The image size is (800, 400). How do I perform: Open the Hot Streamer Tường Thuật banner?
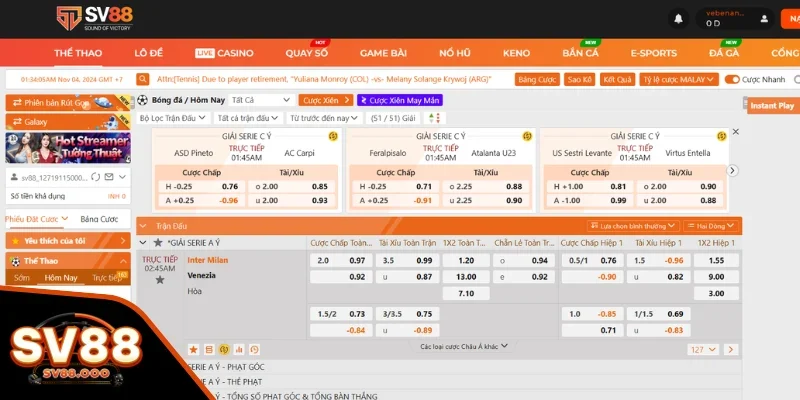pyautogui.click(x=68, y=147)
